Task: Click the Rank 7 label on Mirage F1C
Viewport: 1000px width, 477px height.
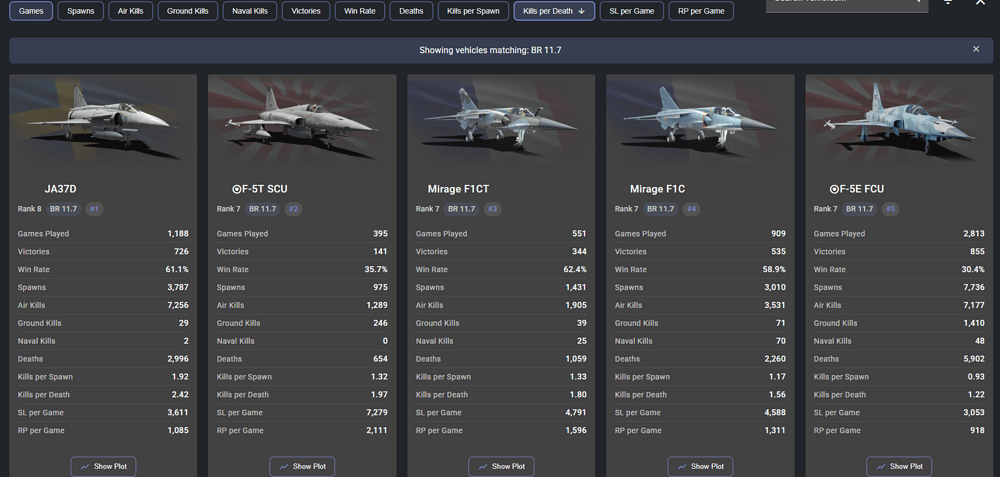Action: [x=626, y=209]
